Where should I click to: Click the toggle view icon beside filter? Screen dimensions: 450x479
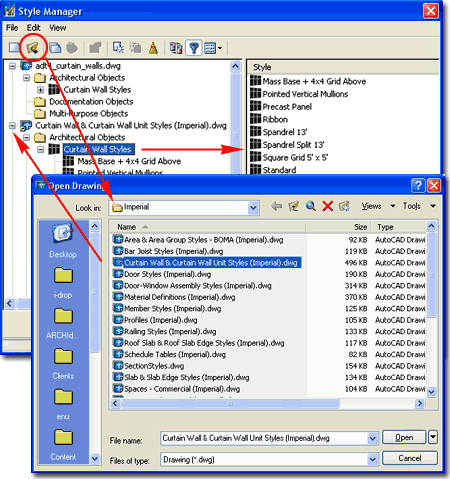pyautogui.click(x=176, y=48)
